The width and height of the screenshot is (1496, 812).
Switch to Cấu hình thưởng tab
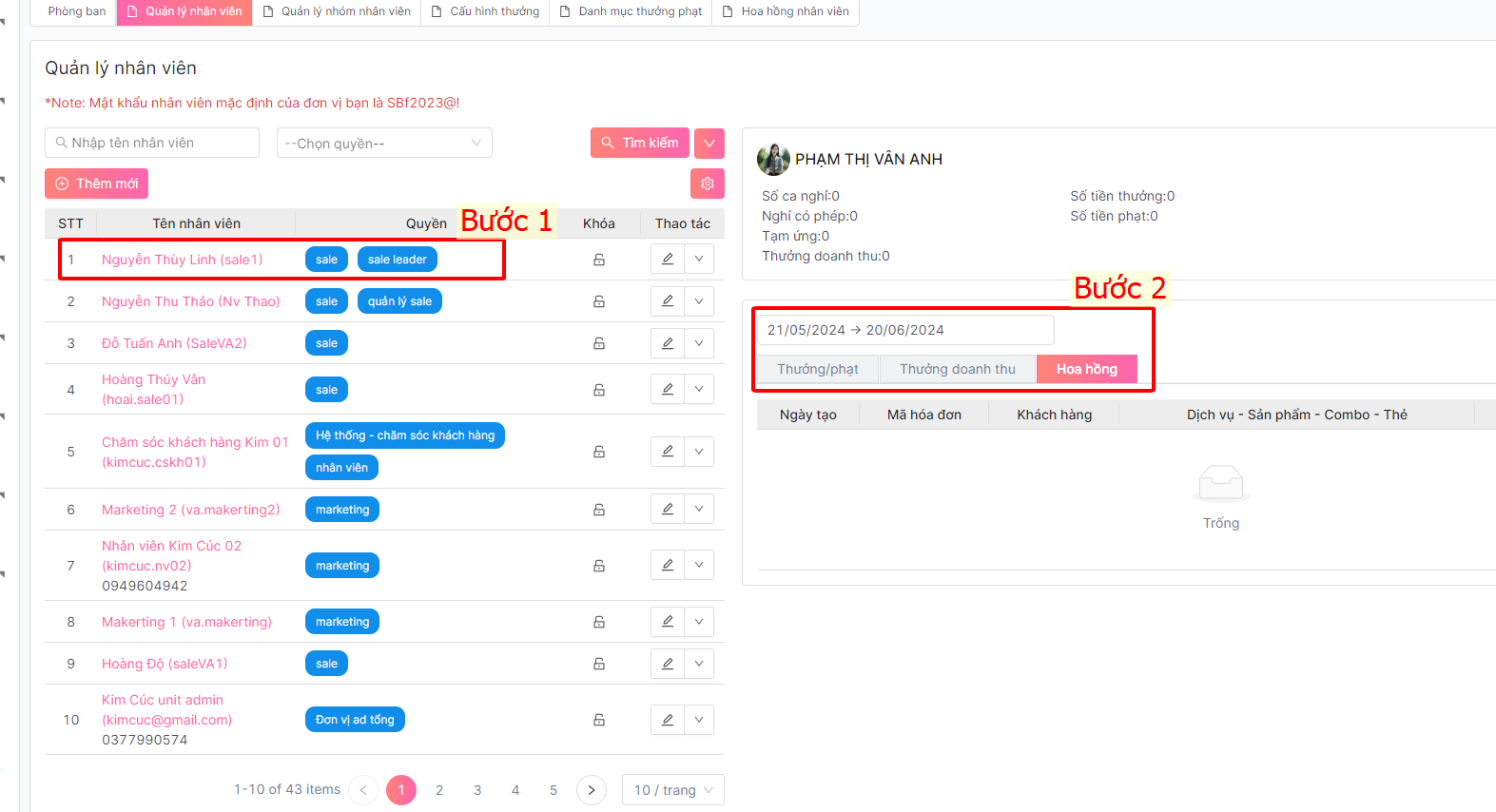[x=486, y=11]
